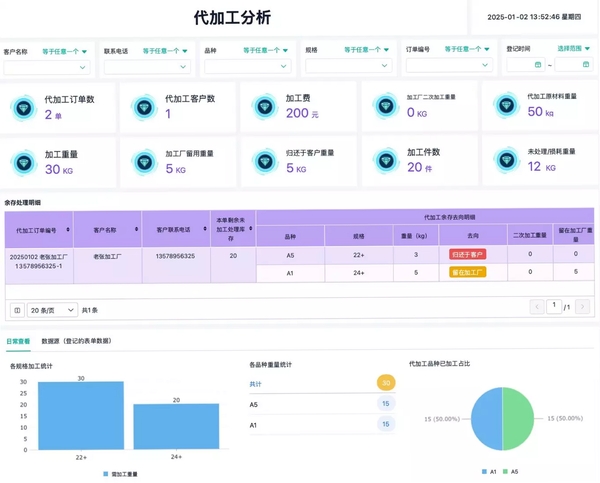Click the yellow 留在加工厂 tag
Image resolution: width=600 pixels, height=483 pixels.
468,272
